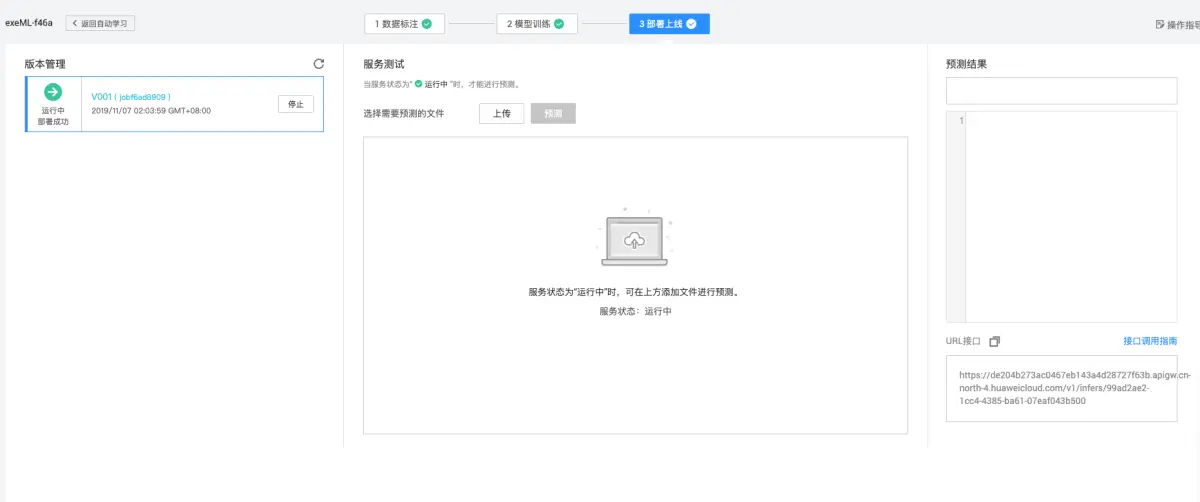
Task: Click the exeML-f46a project name
Action: pyautogui.click(x=29, y=23)
